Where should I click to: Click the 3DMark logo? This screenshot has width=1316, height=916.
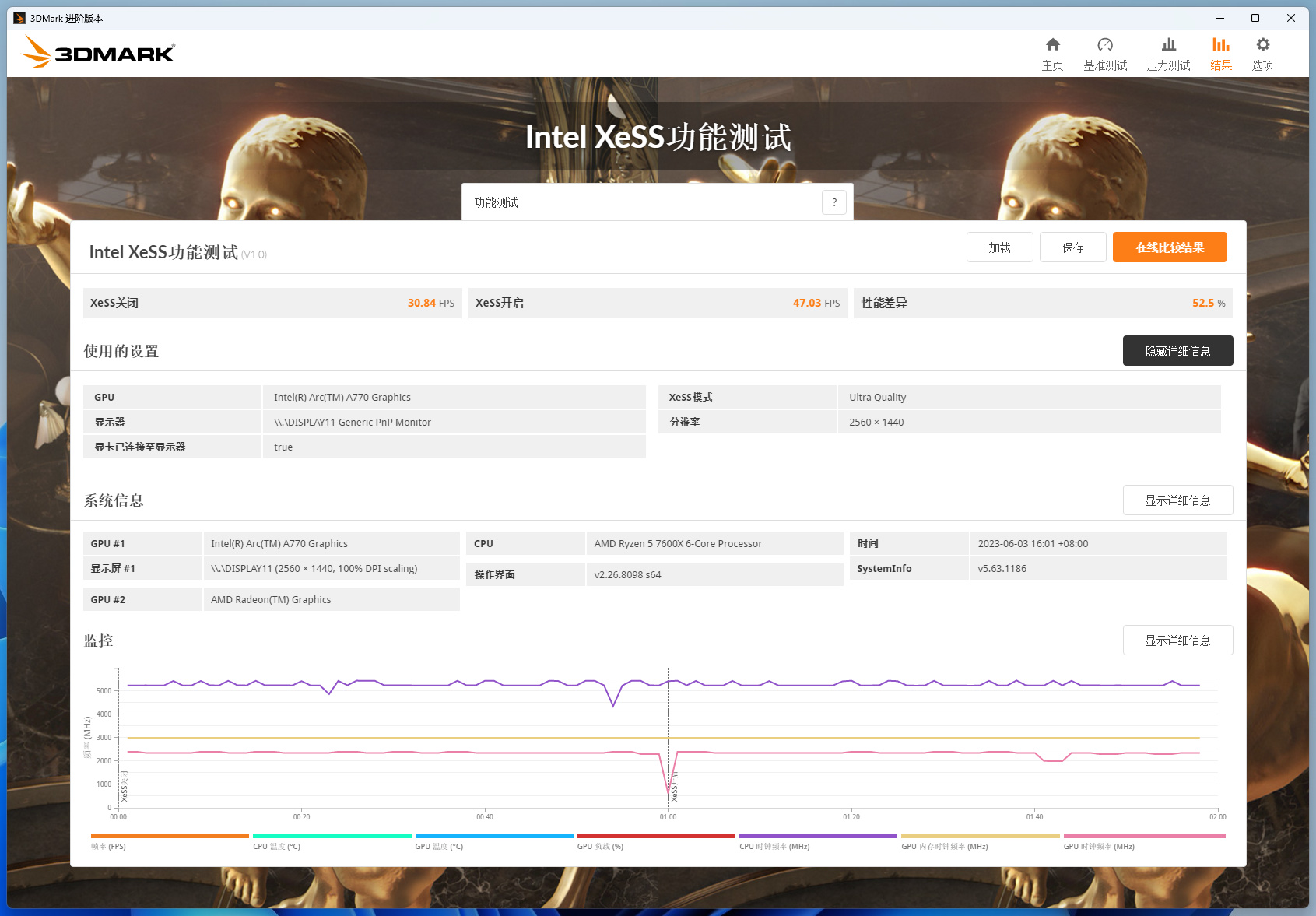click(x=98, y=52)
